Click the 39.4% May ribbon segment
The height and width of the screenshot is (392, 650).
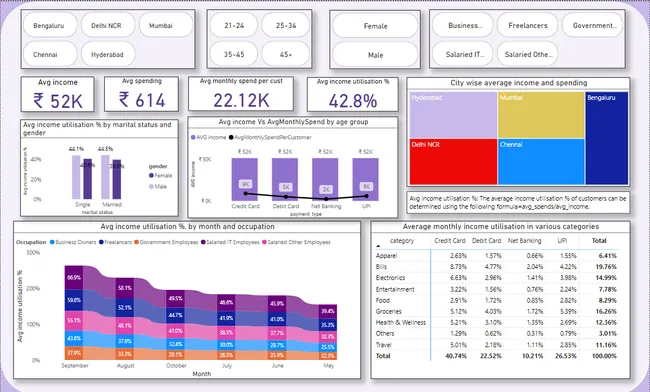(328, 311)
